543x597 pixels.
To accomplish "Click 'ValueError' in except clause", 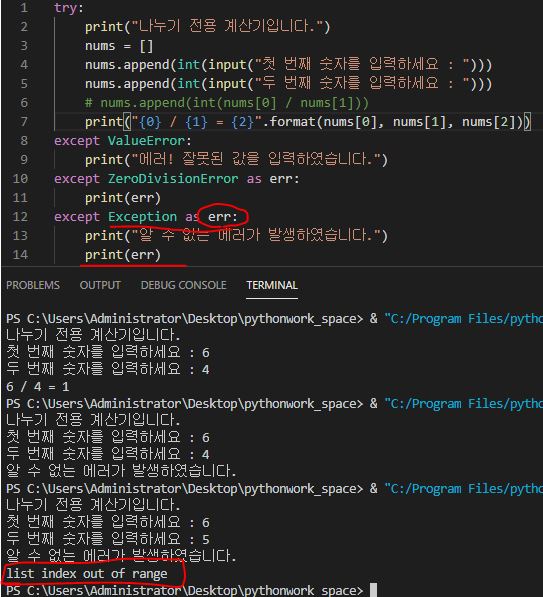I will 146,141.
